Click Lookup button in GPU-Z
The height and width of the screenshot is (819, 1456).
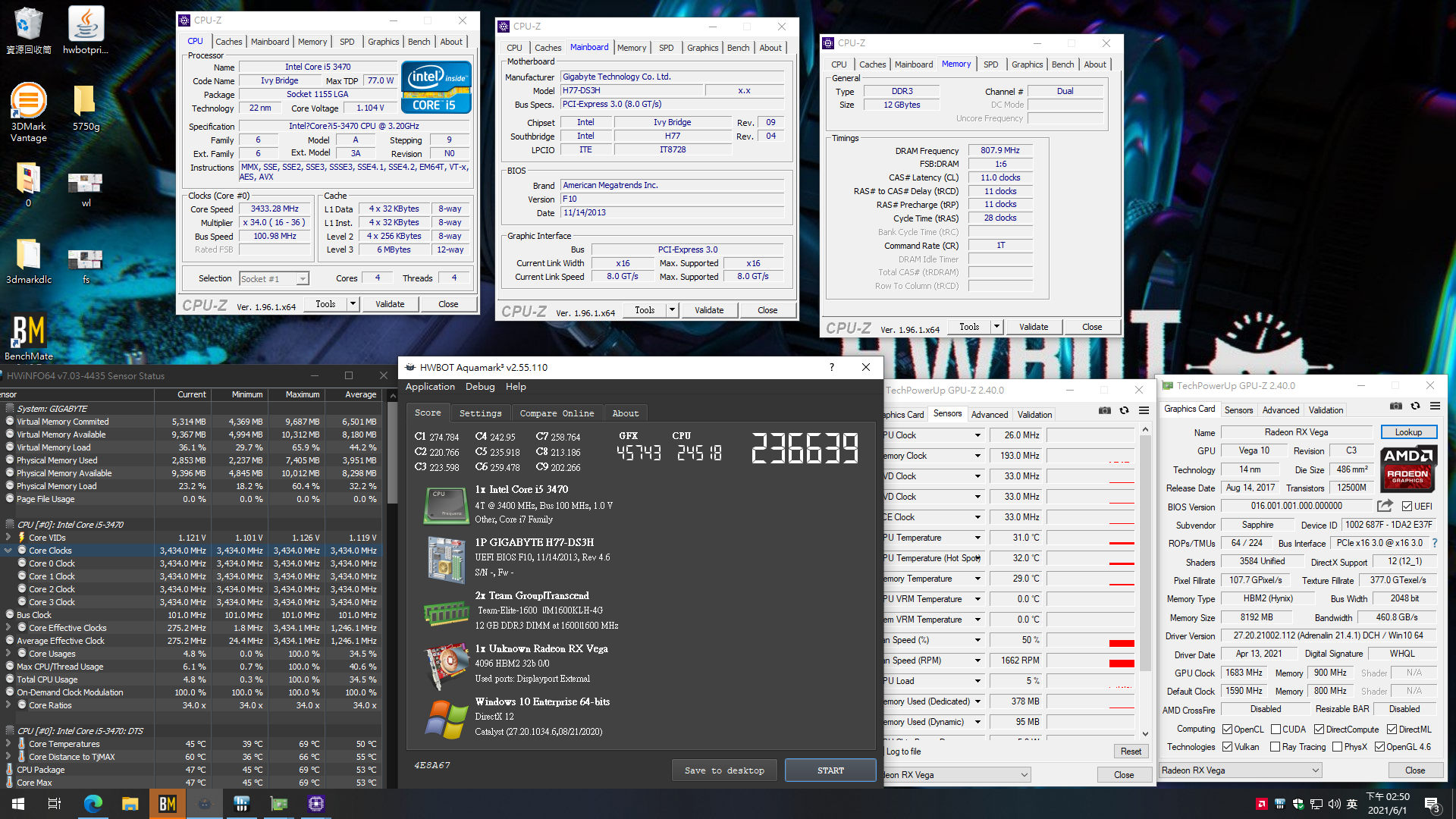(1408, 432)
